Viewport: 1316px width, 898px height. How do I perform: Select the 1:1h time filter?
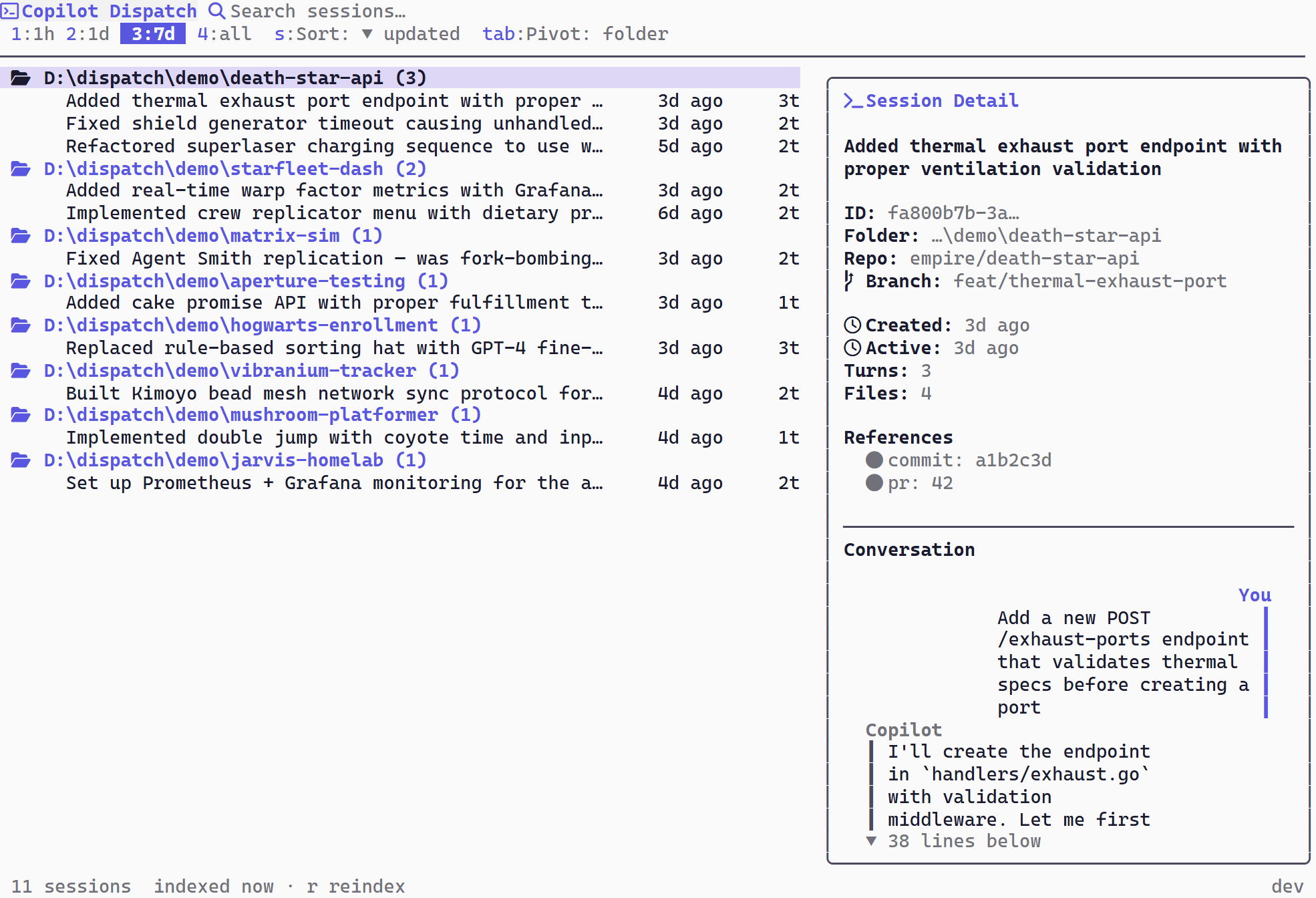(33, 34)
